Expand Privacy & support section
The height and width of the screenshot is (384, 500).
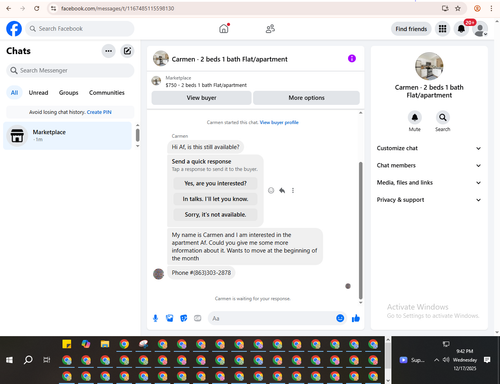pyautogui.click(x=429, y=200)
